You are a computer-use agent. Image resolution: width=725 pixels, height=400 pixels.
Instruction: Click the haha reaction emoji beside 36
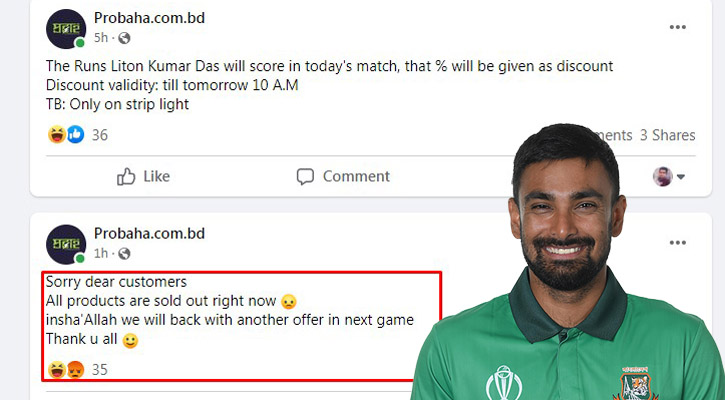pyautogui.click(x=56, y=135)
